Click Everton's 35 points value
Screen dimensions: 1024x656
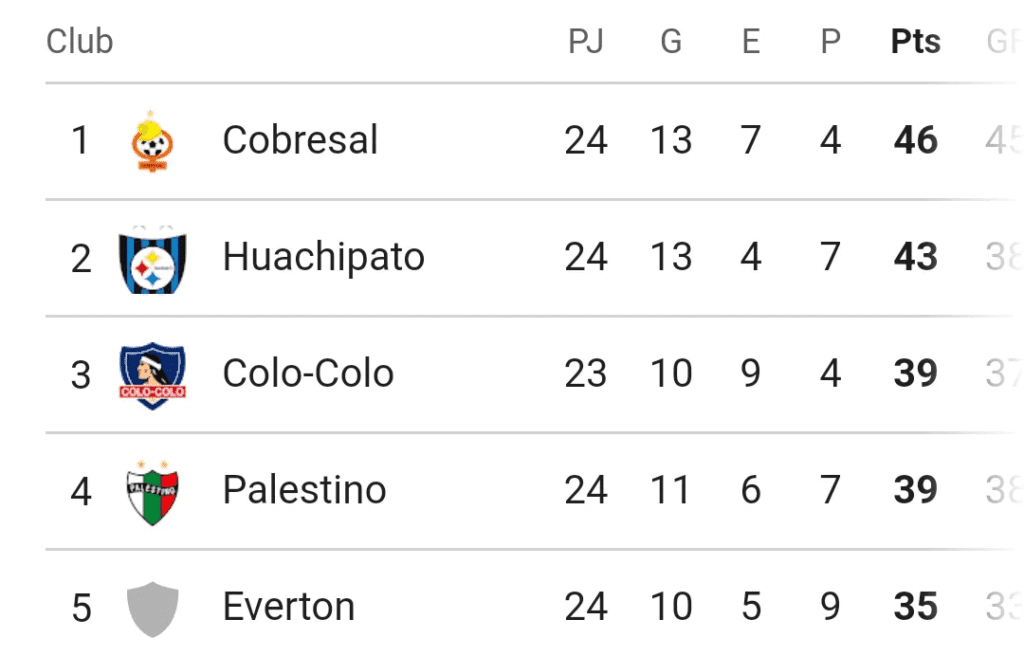(x=916, y=606)
